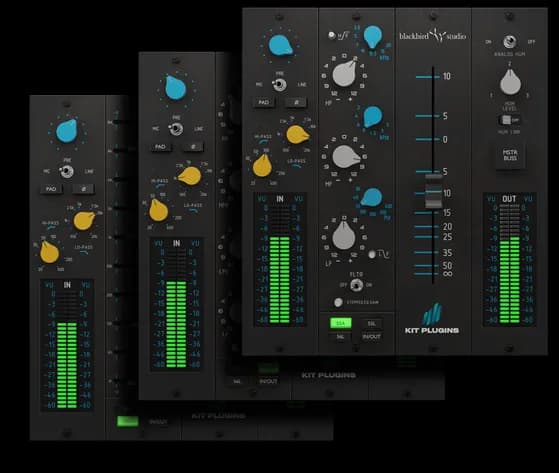559x473 pixels.
Task: Click the OUT VU meter
Action: pyautogui.click(x=509, y=260)
